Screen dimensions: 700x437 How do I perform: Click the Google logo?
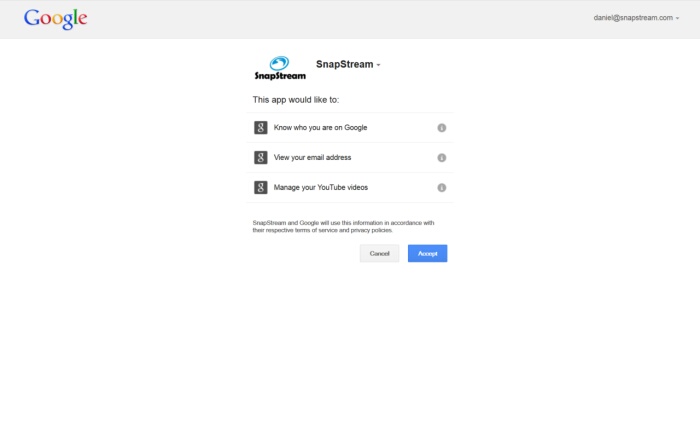[x=55, y=19]
